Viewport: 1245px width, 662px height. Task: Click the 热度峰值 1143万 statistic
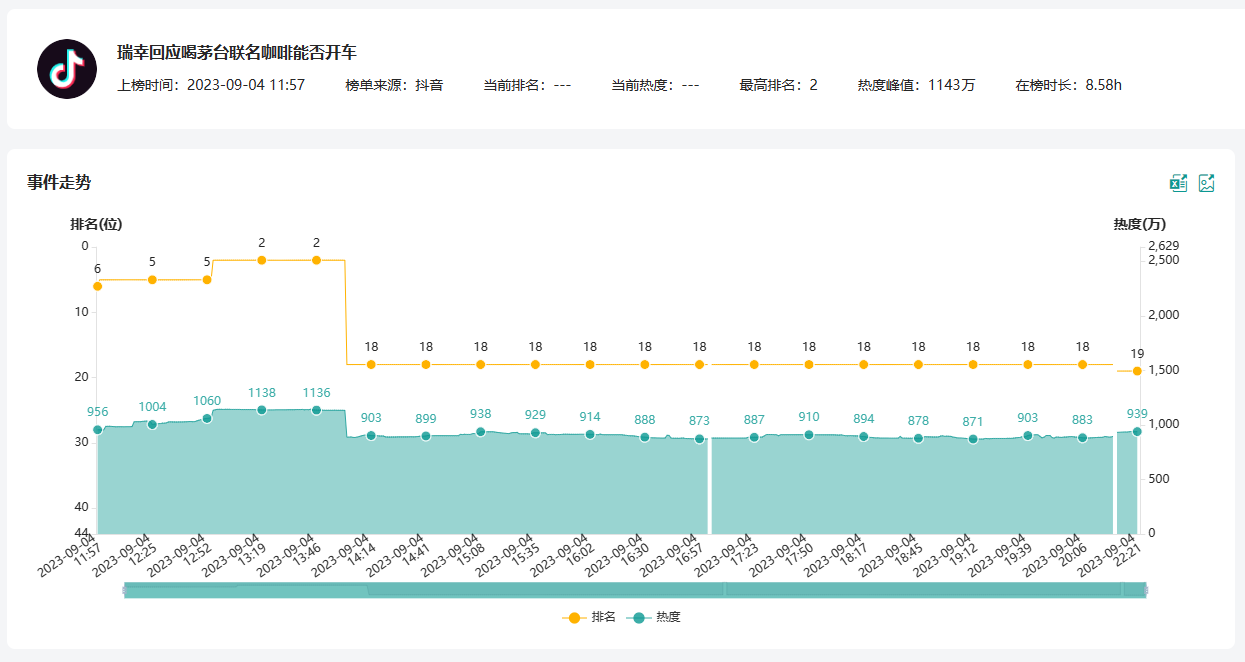(916, 85)
